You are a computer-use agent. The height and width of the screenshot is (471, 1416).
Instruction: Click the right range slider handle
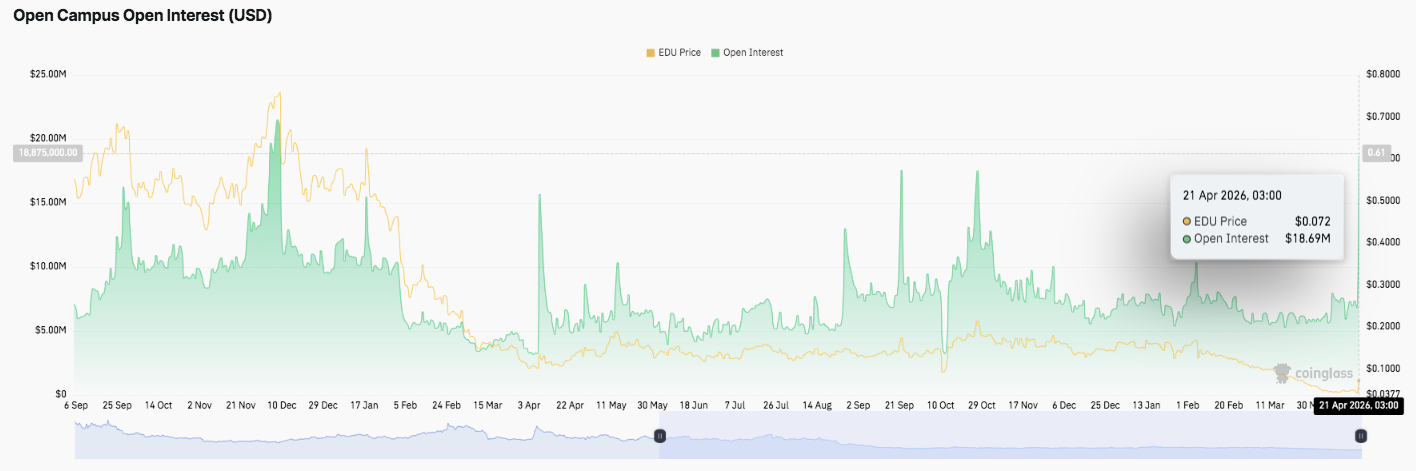pos(1360,436)
